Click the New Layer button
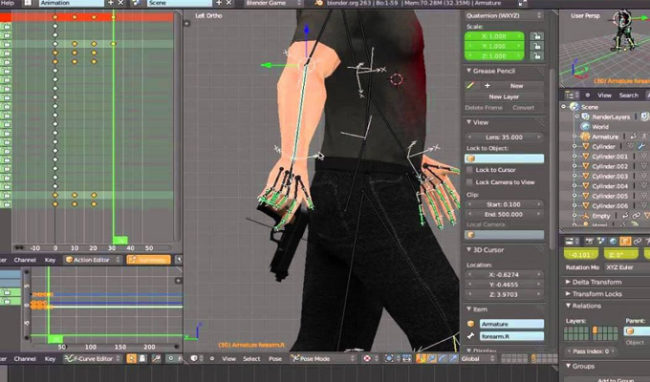650x382 pixels. pos(504,97)
